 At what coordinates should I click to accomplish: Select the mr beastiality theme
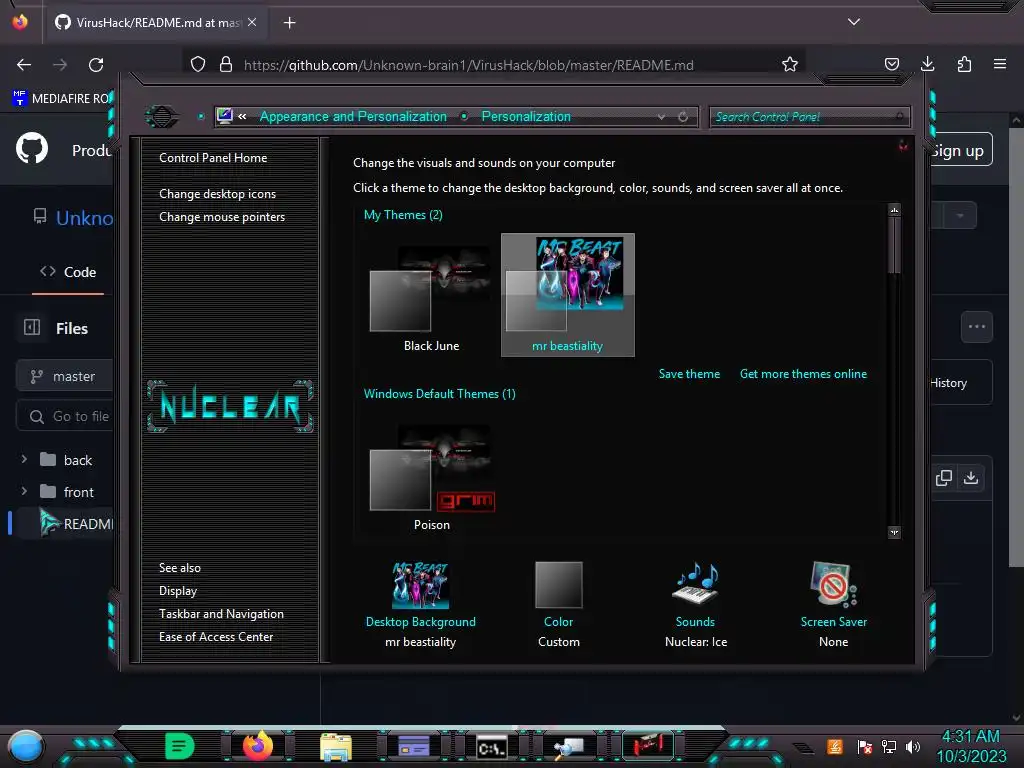tap(567, 295)
